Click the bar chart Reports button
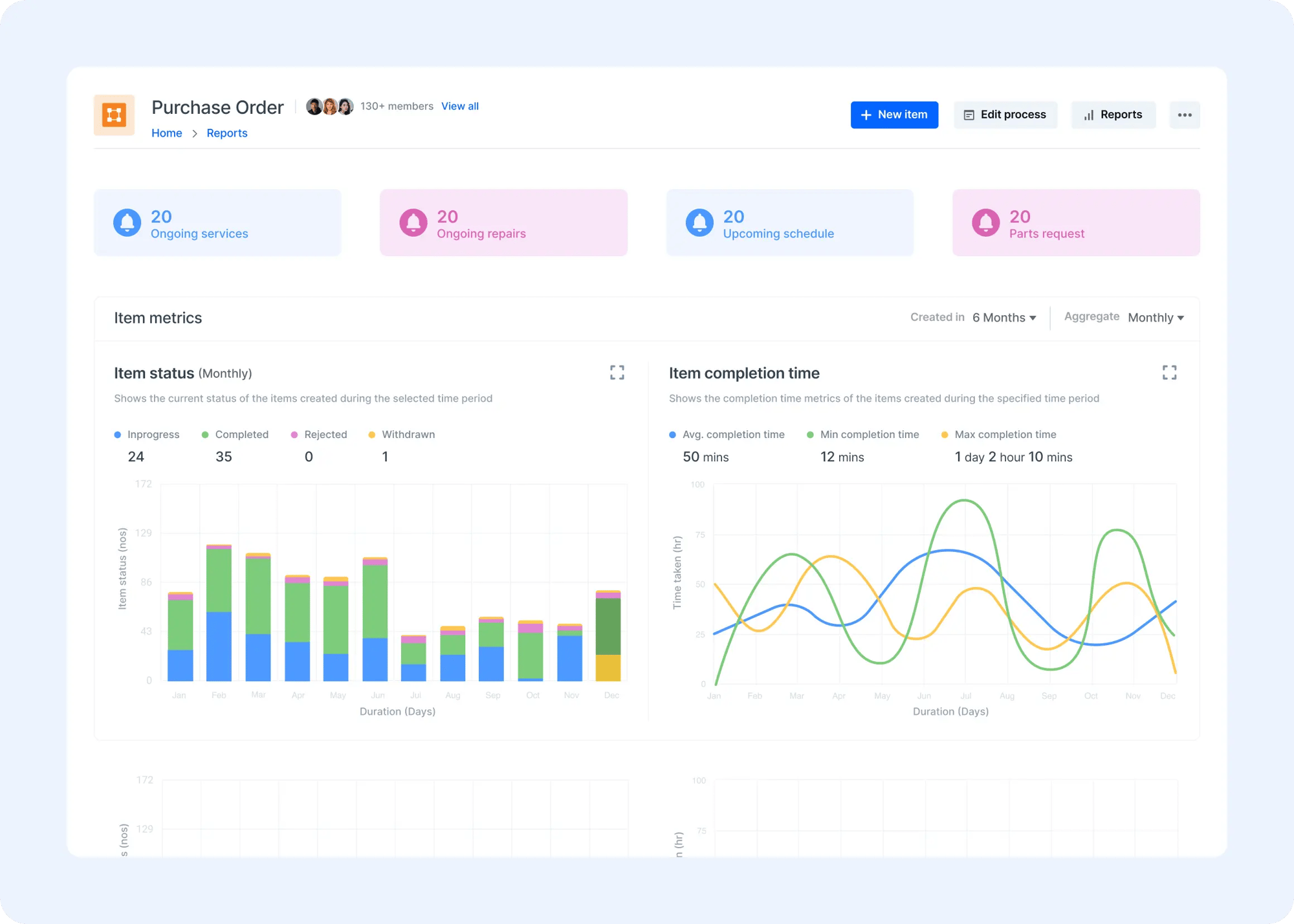 pos(1113,114)
